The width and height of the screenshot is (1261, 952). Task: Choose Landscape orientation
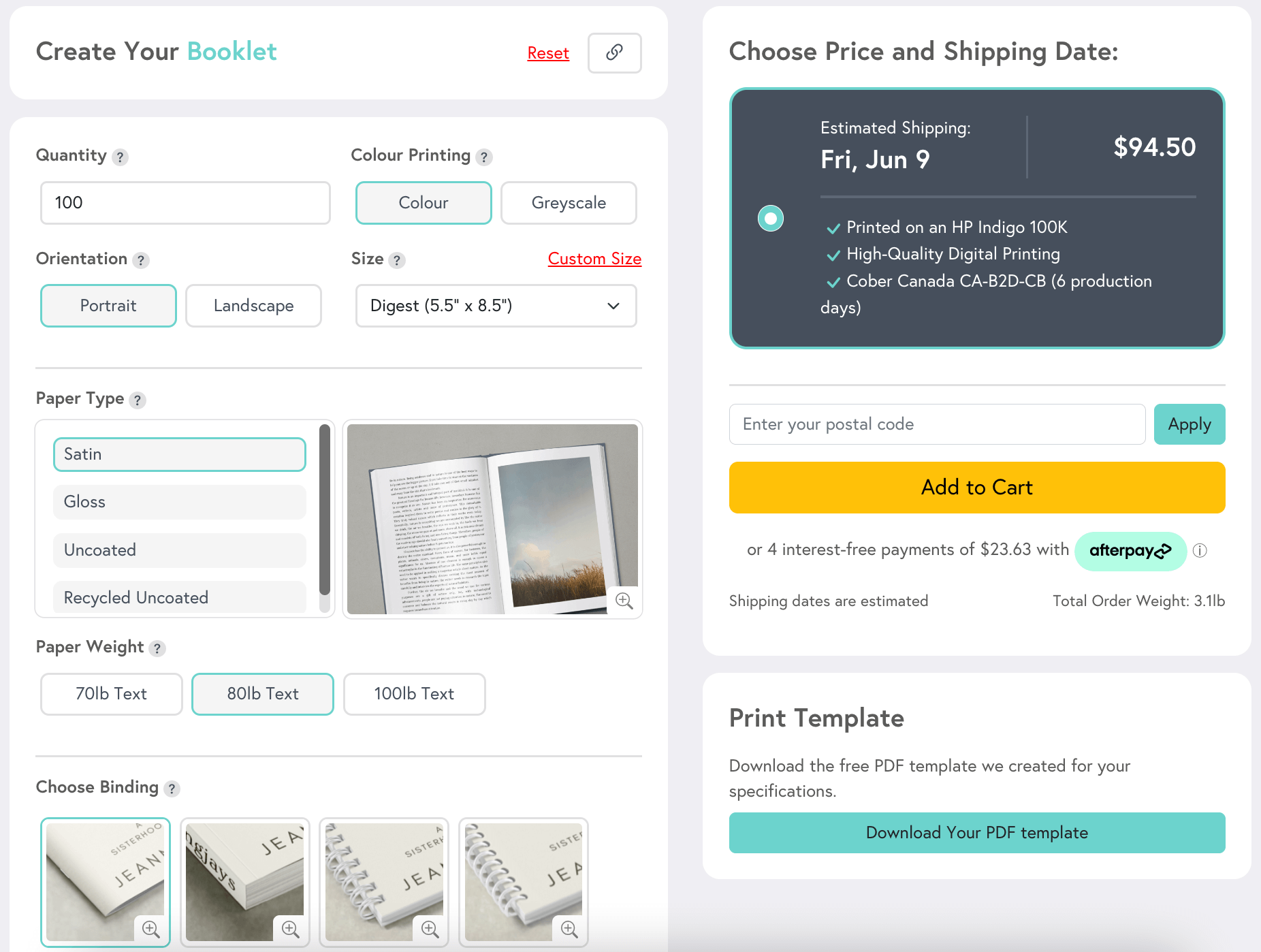click(253, 306)
